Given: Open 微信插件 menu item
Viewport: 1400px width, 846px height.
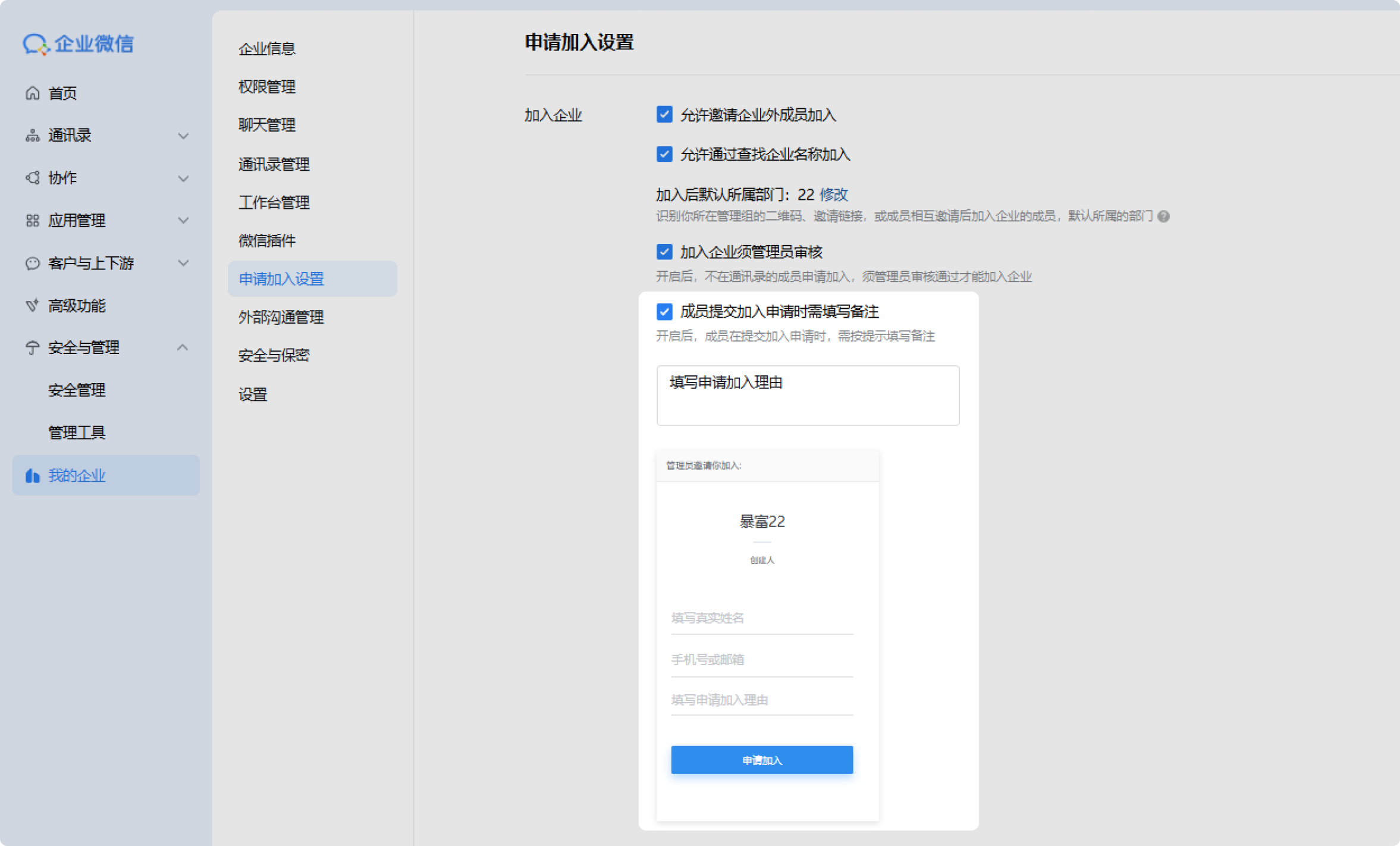Looking at the screenshot, I should pyautogui.click(x=267, y=240).
